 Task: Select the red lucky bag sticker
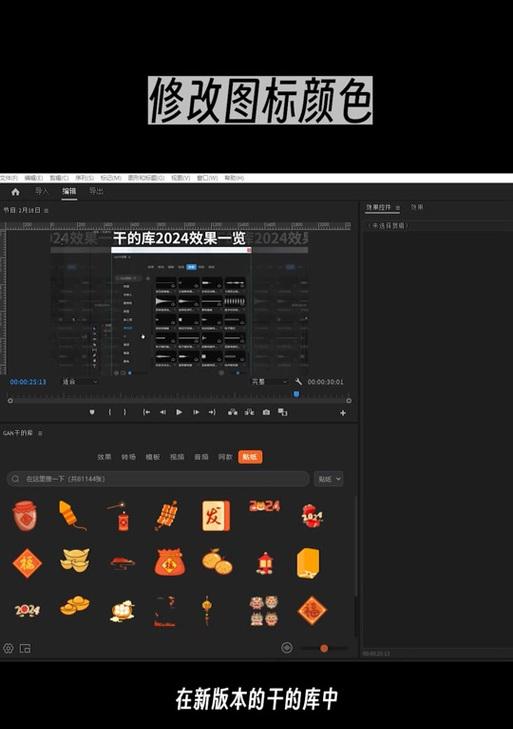169,562
